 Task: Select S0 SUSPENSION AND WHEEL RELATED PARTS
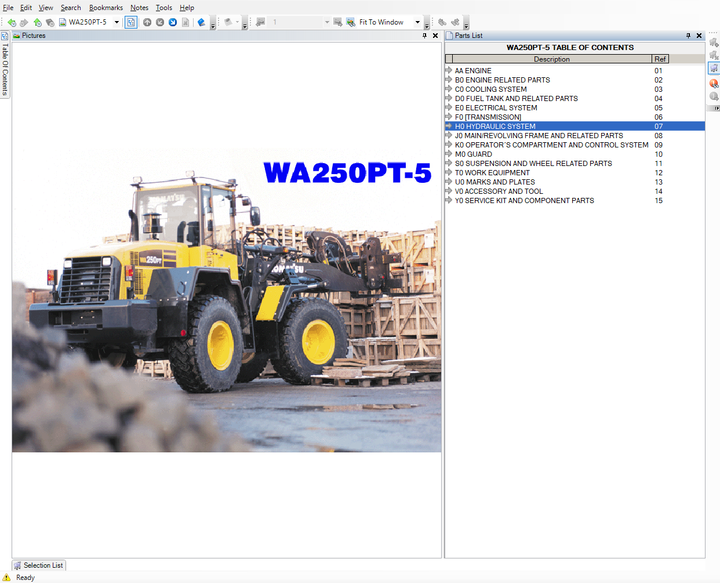(x=533, y=163)
